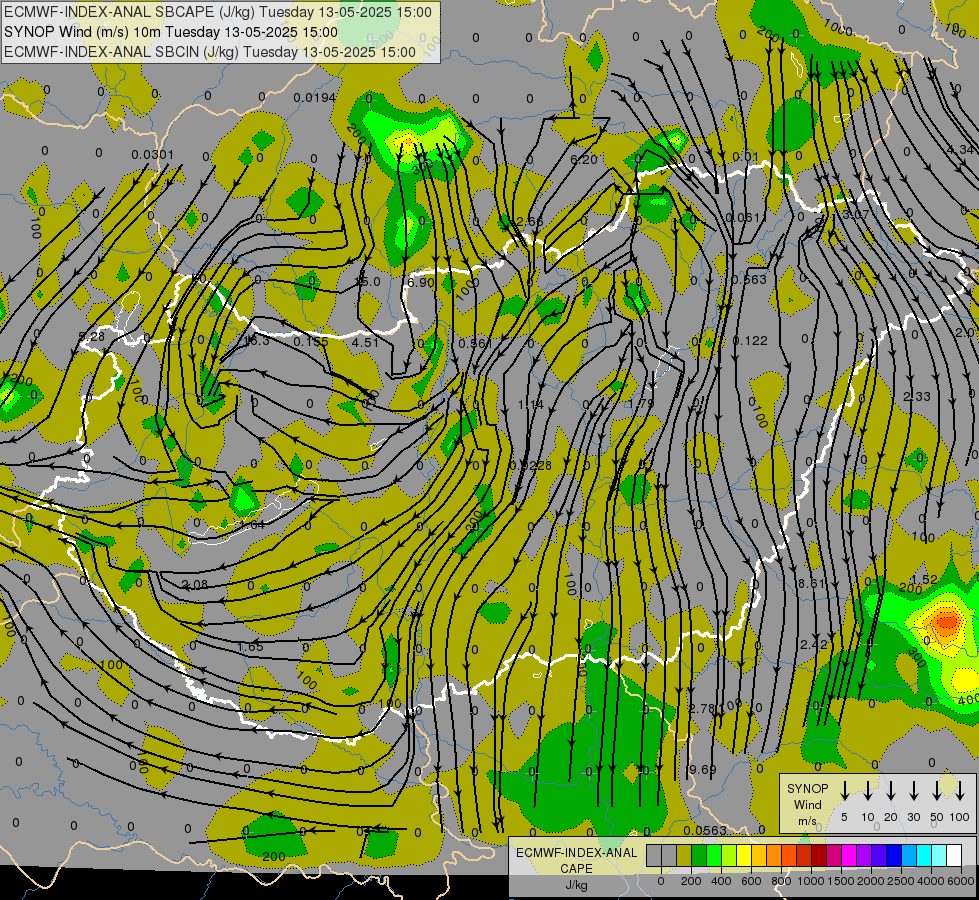The height and width of the screenshot is (900, 979).
Task: Click the wind legend arrow above 5
Action: click(x=845, y=791)
